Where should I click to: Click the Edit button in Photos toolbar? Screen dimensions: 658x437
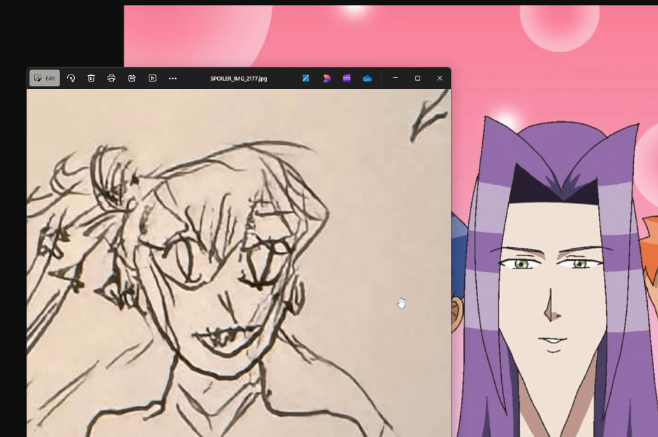pyautogui.click(x=45, y=78)
